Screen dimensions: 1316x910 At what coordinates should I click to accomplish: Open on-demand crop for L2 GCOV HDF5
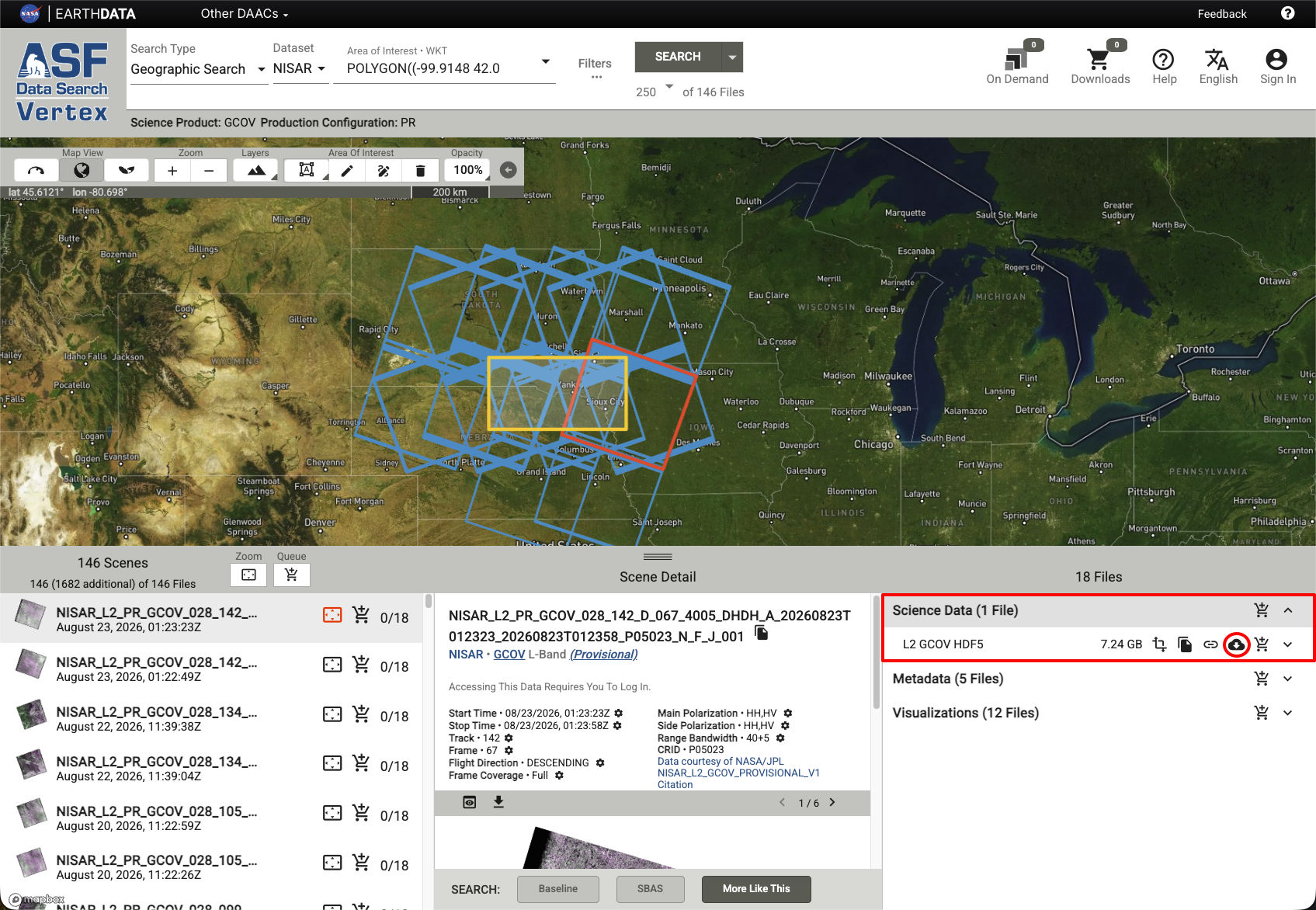[x=1159, y=644]
